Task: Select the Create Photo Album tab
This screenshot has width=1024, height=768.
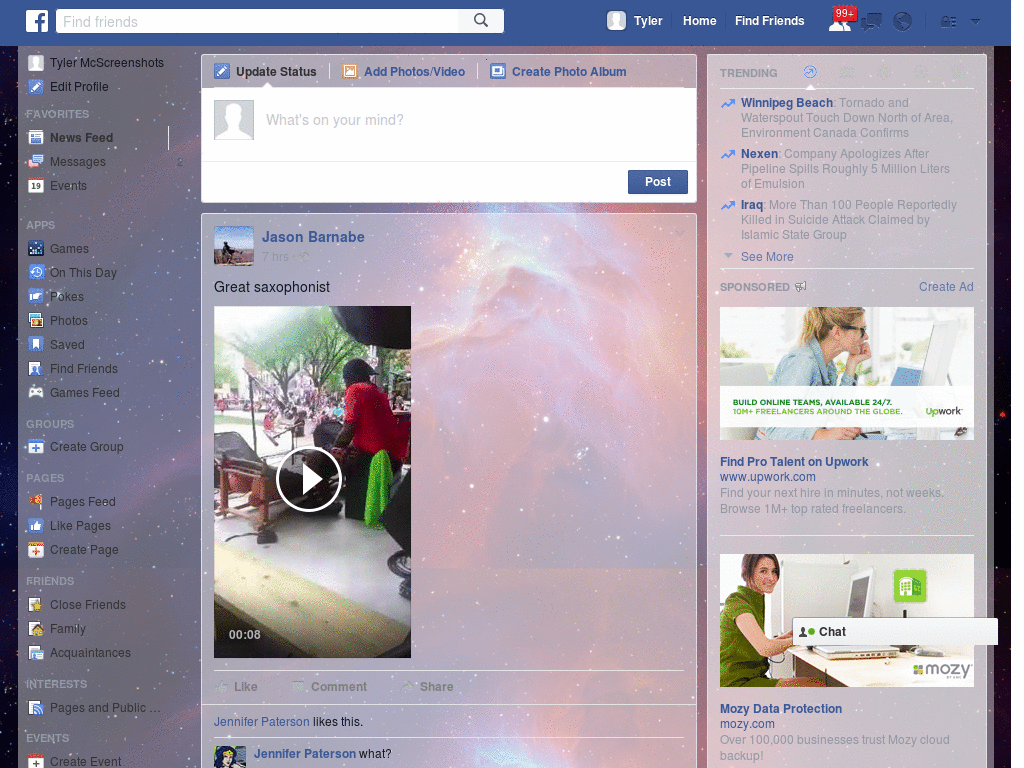Action: tap(558, 72)
